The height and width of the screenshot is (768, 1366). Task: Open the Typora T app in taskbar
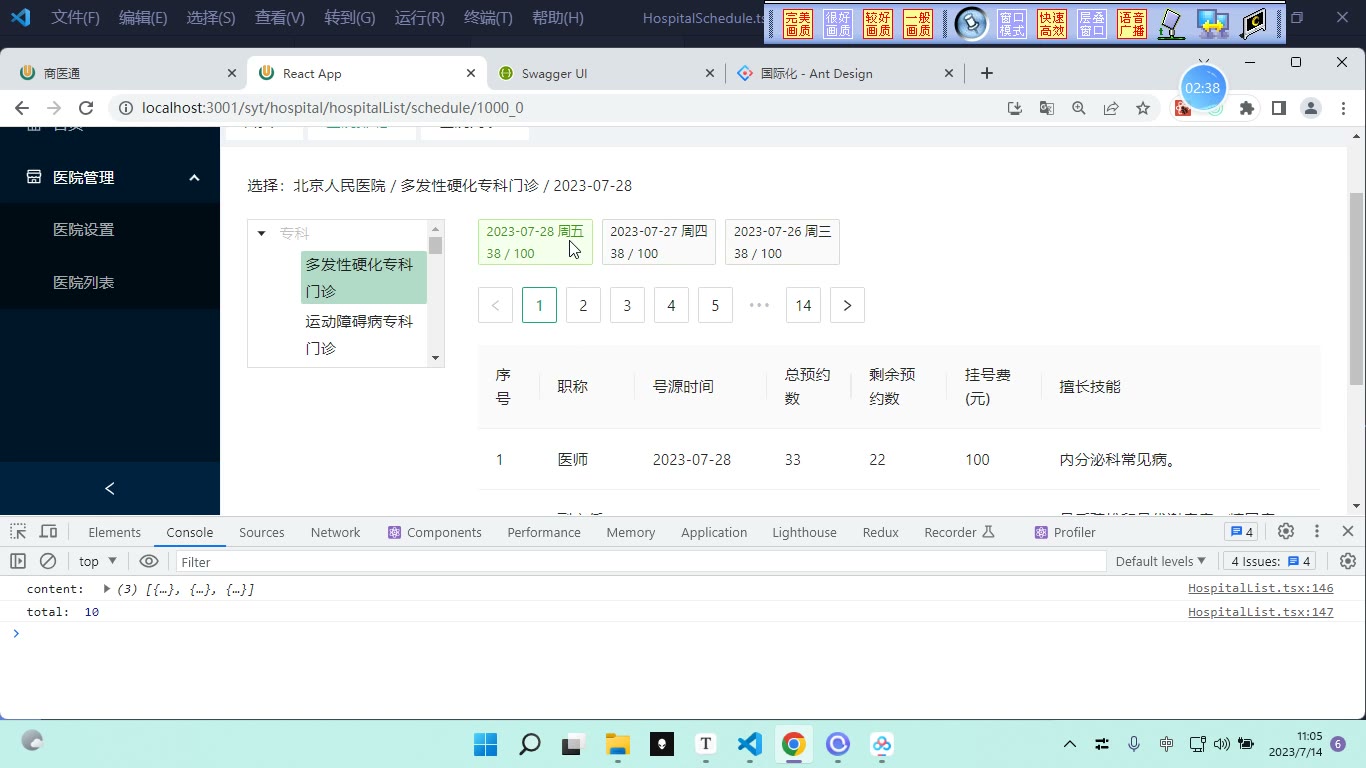(706, 744)
